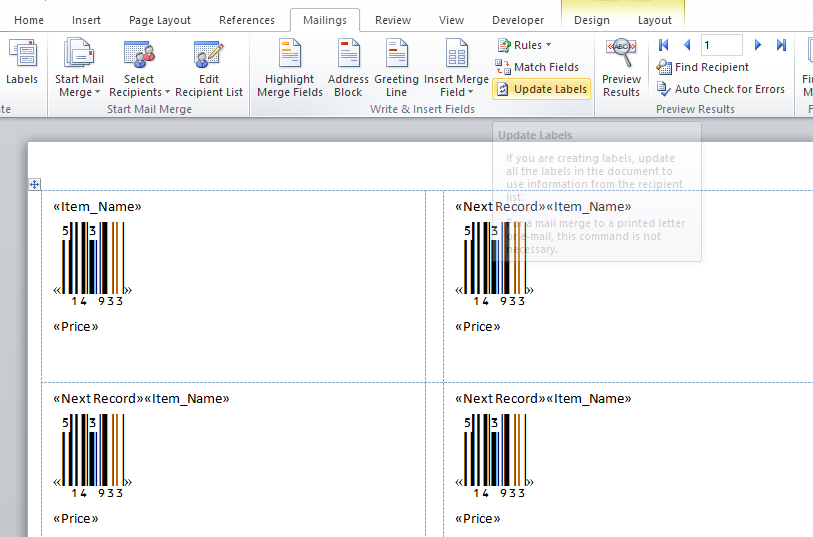Go to last record arrow

tap(781, 45)
